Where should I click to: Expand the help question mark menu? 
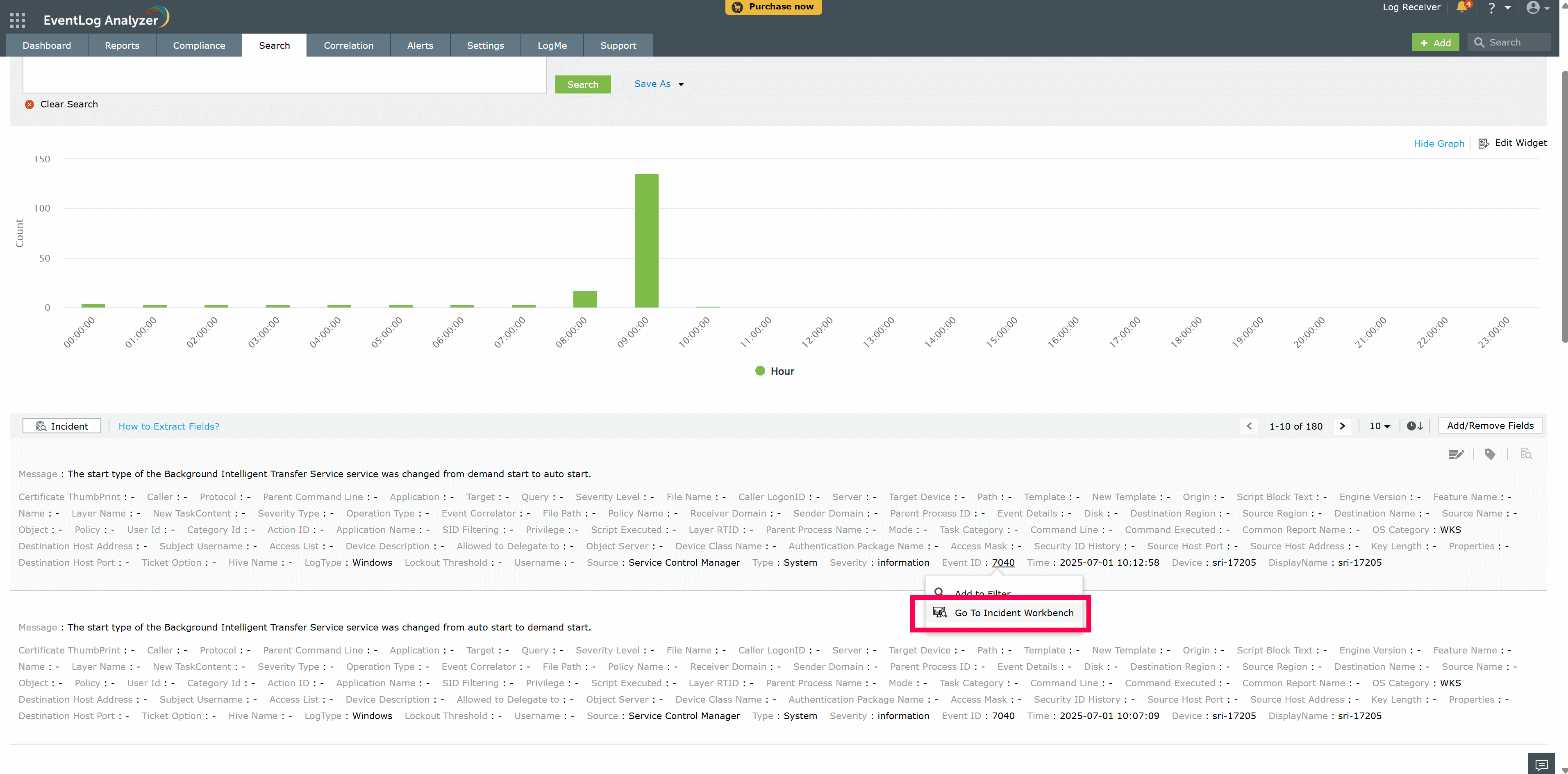[1498, 8]
